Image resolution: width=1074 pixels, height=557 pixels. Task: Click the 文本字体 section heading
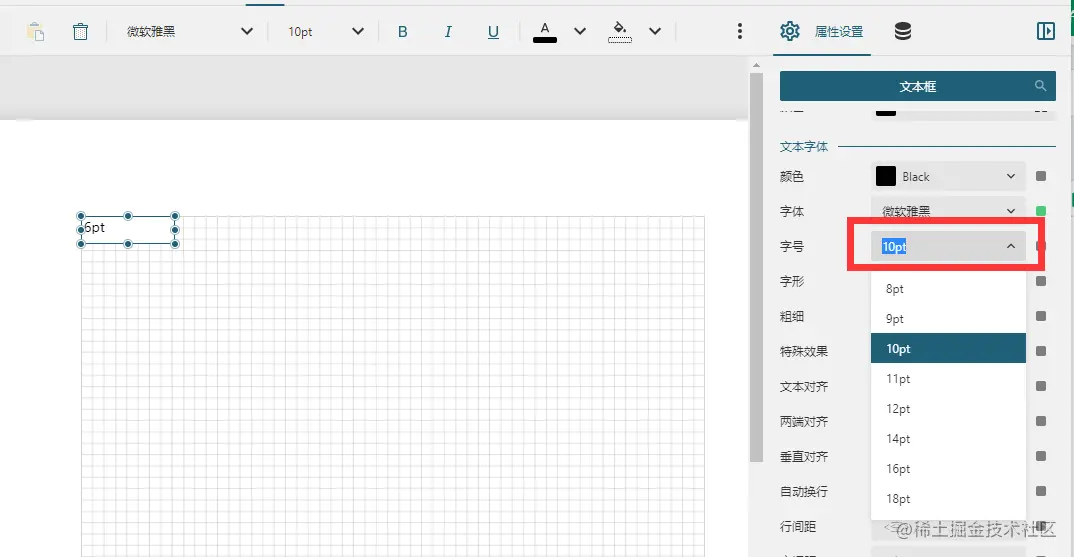pyautogui.click(x=803, y=147)
